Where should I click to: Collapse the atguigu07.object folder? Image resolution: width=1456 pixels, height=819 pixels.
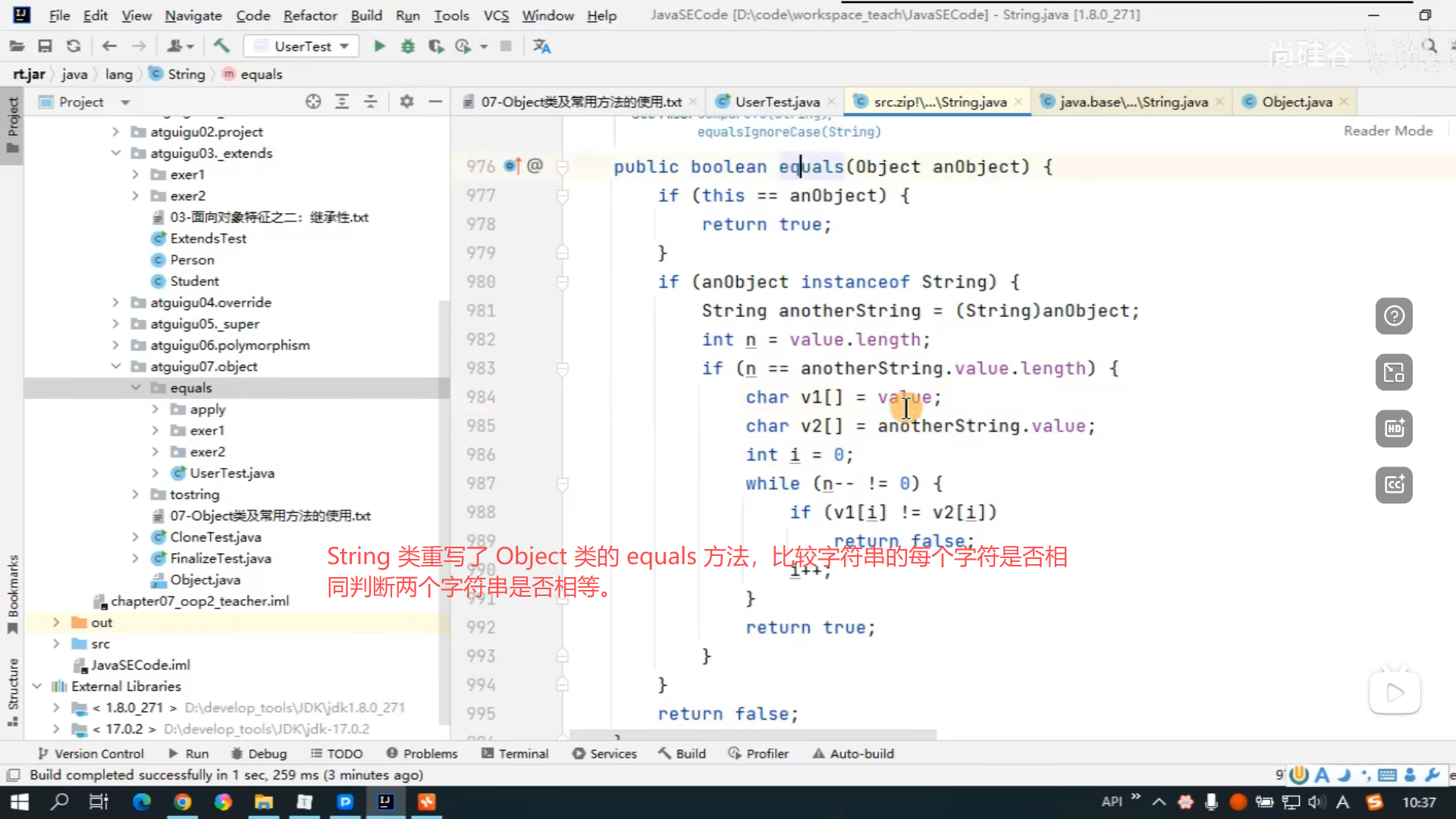pos(116,366)
